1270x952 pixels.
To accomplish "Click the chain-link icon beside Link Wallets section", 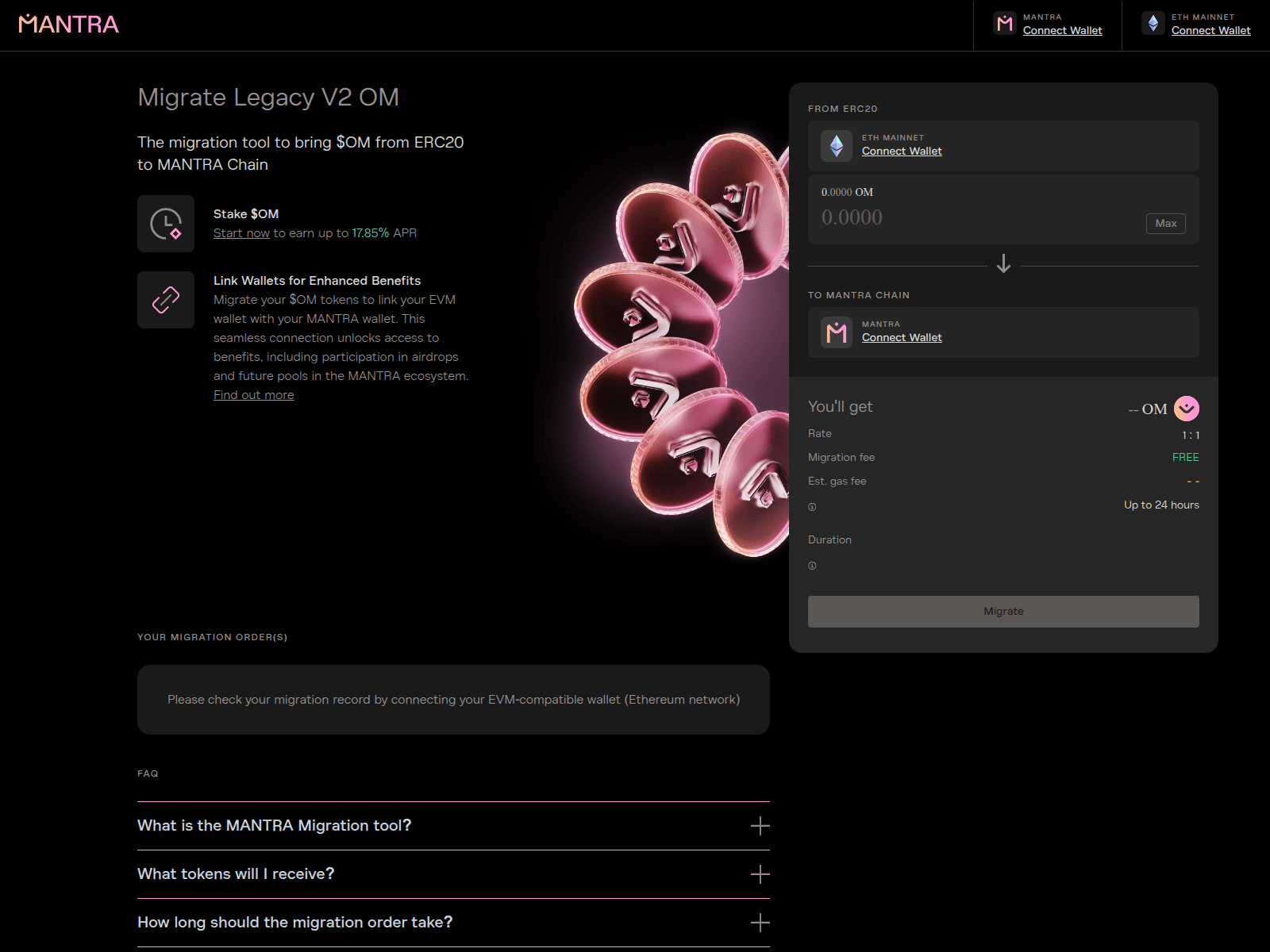I will point(165,300).
